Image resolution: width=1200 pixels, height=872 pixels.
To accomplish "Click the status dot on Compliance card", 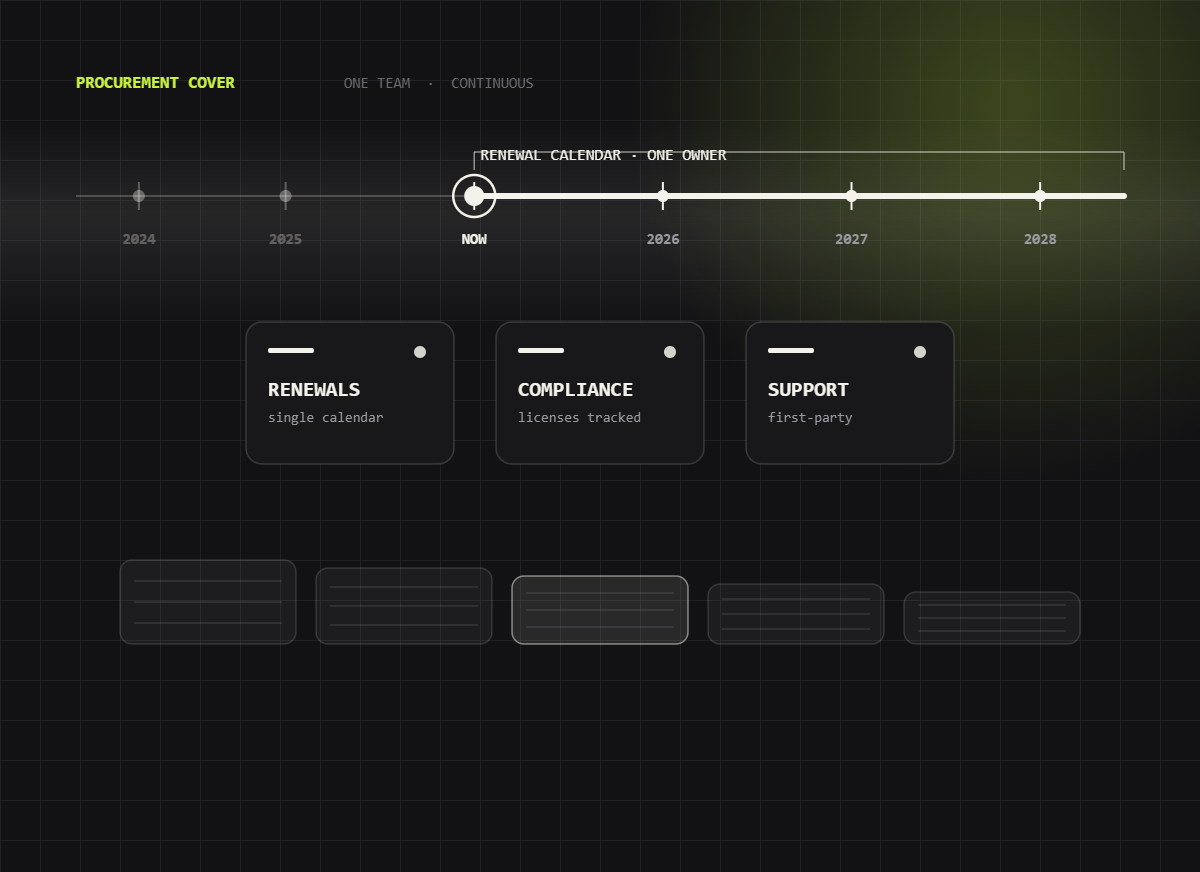I will (670, 352).
